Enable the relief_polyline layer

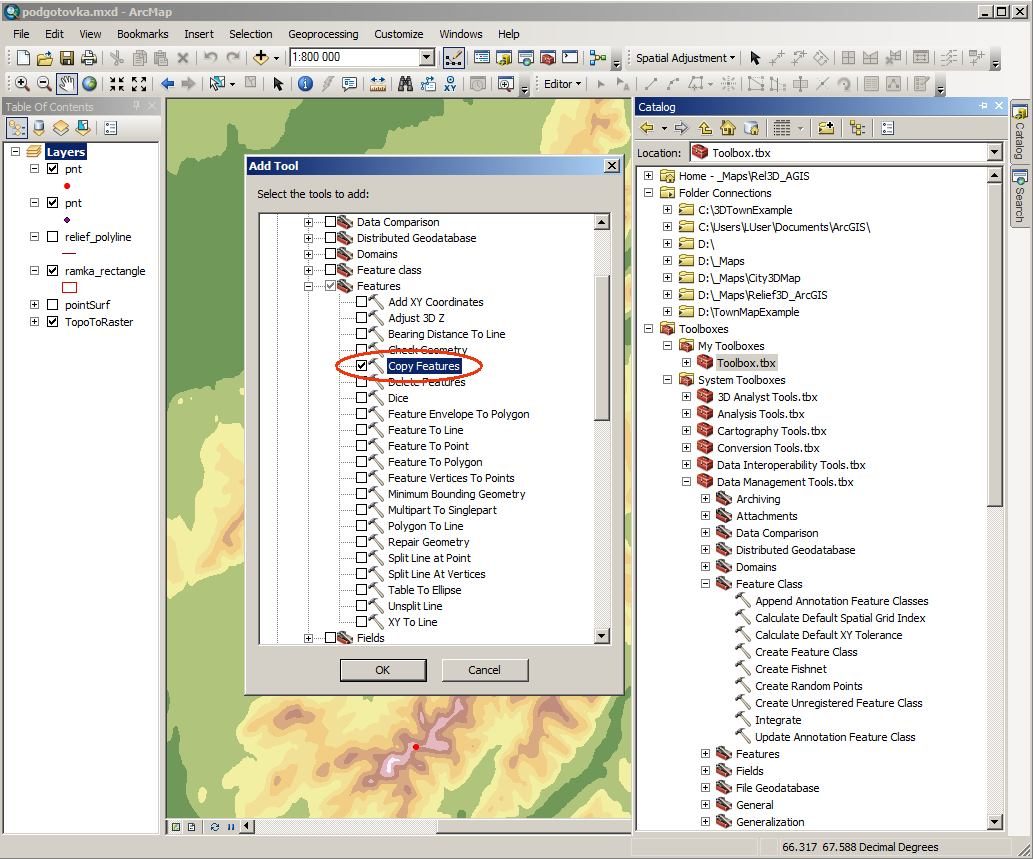53,236
